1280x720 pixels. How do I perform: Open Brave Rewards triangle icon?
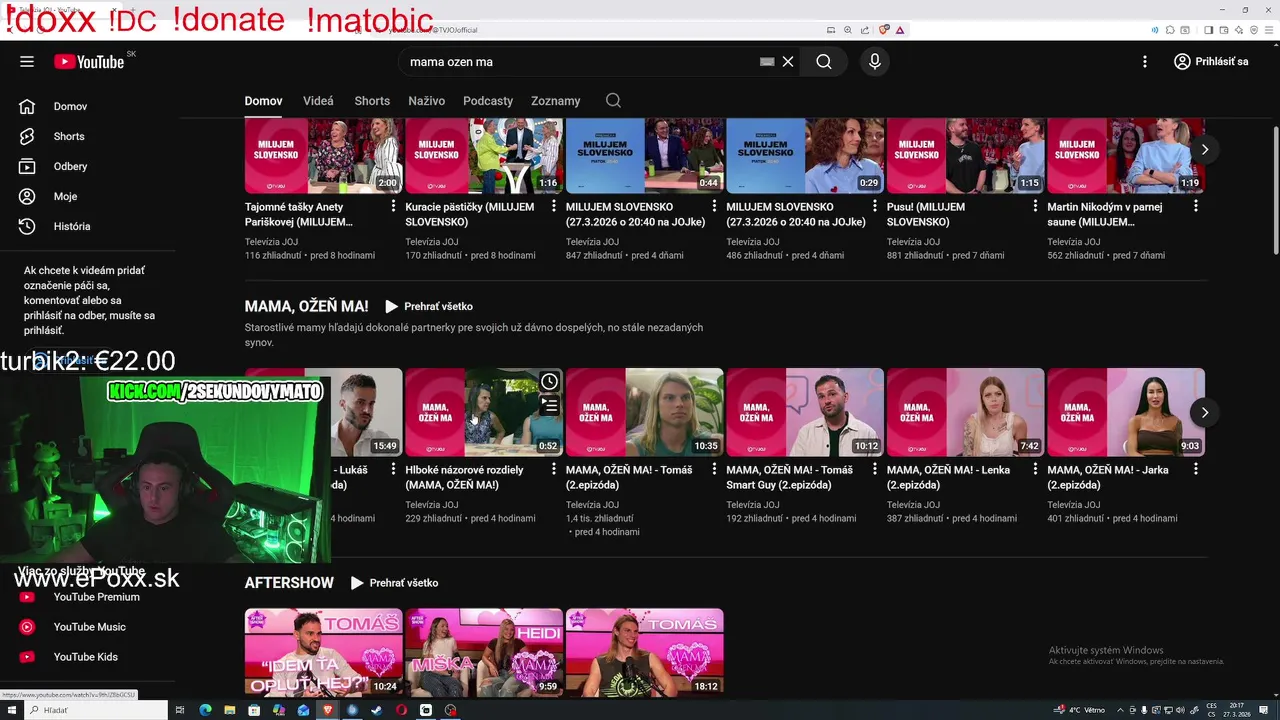(x=900, y=30)
